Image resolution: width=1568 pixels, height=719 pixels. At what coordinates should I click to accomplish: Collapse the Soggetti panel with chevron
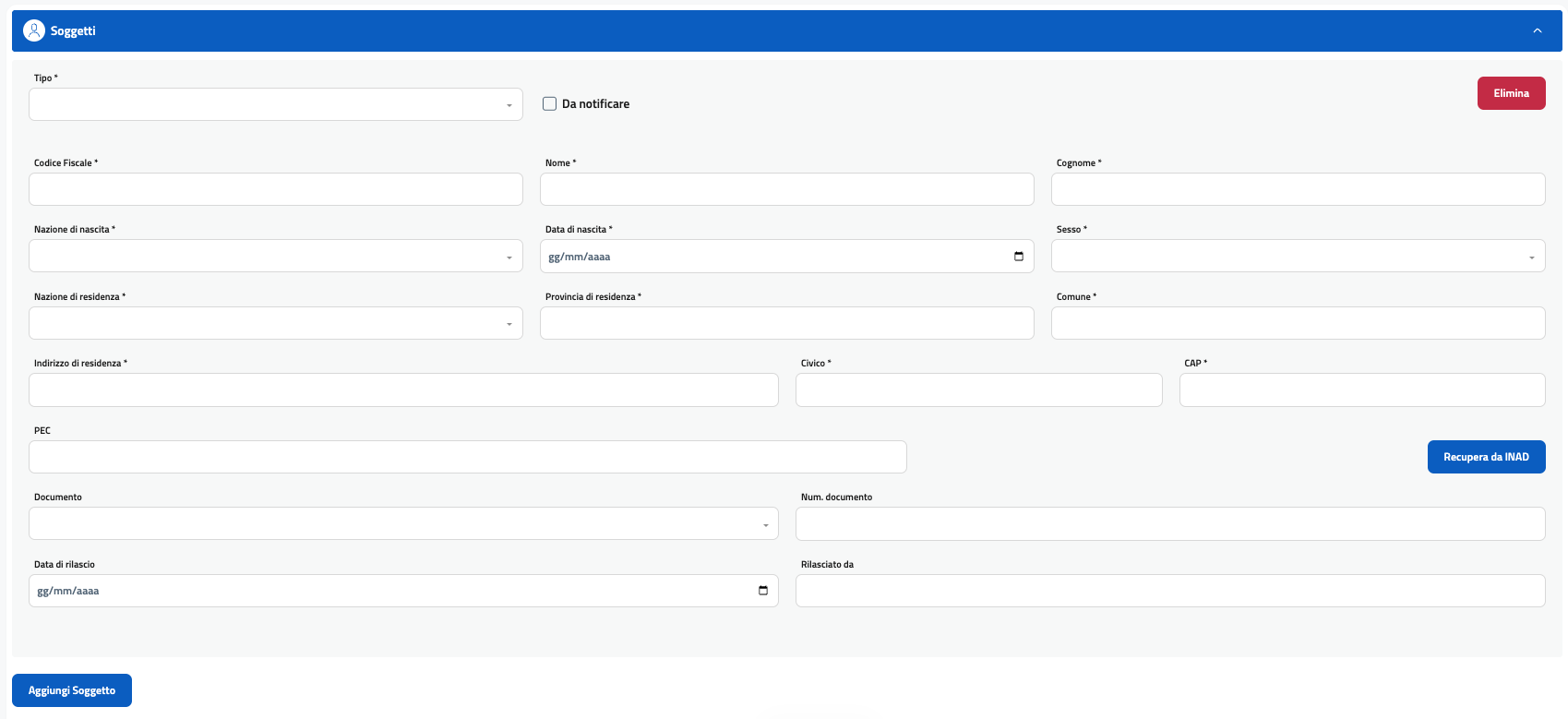1538,30
